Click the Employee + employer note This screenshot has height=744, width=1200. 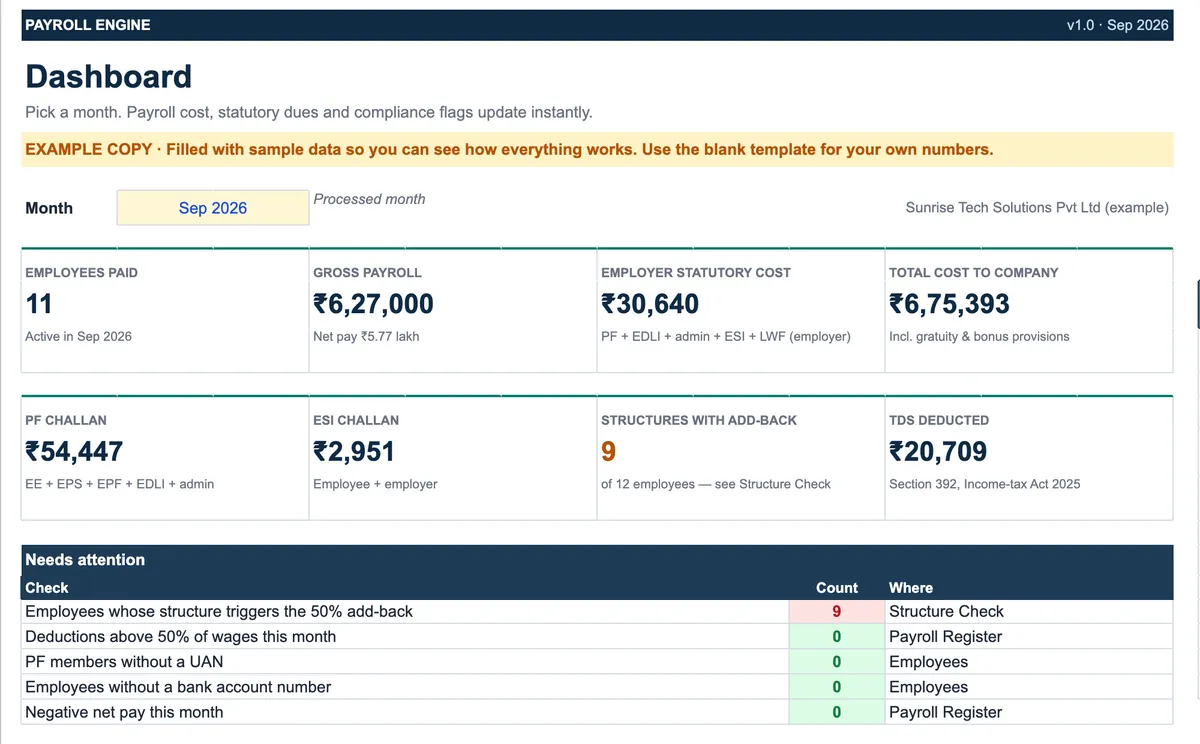(375, 484)
